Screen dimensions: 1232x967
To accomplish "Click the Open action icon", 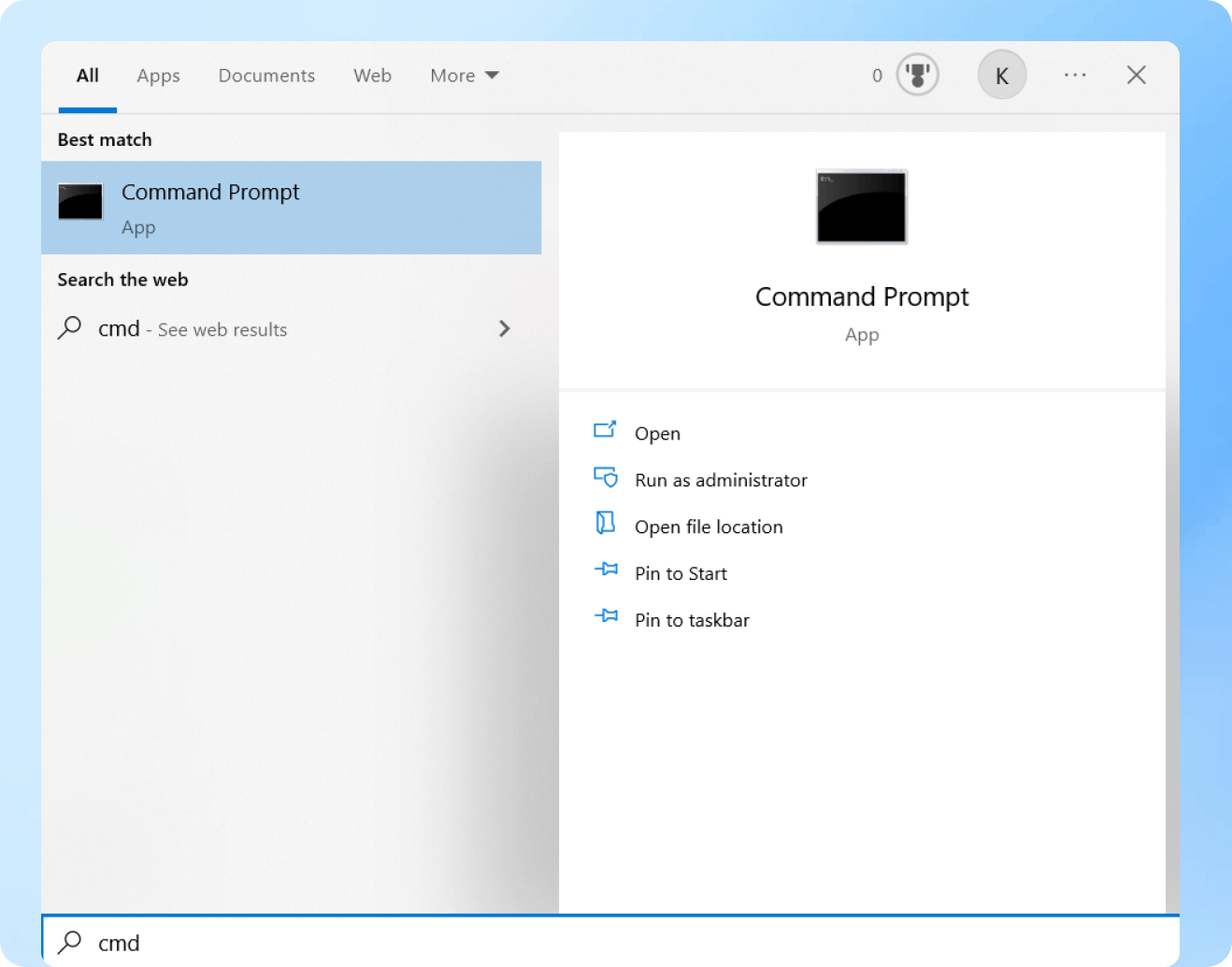I will pos(605,430).
